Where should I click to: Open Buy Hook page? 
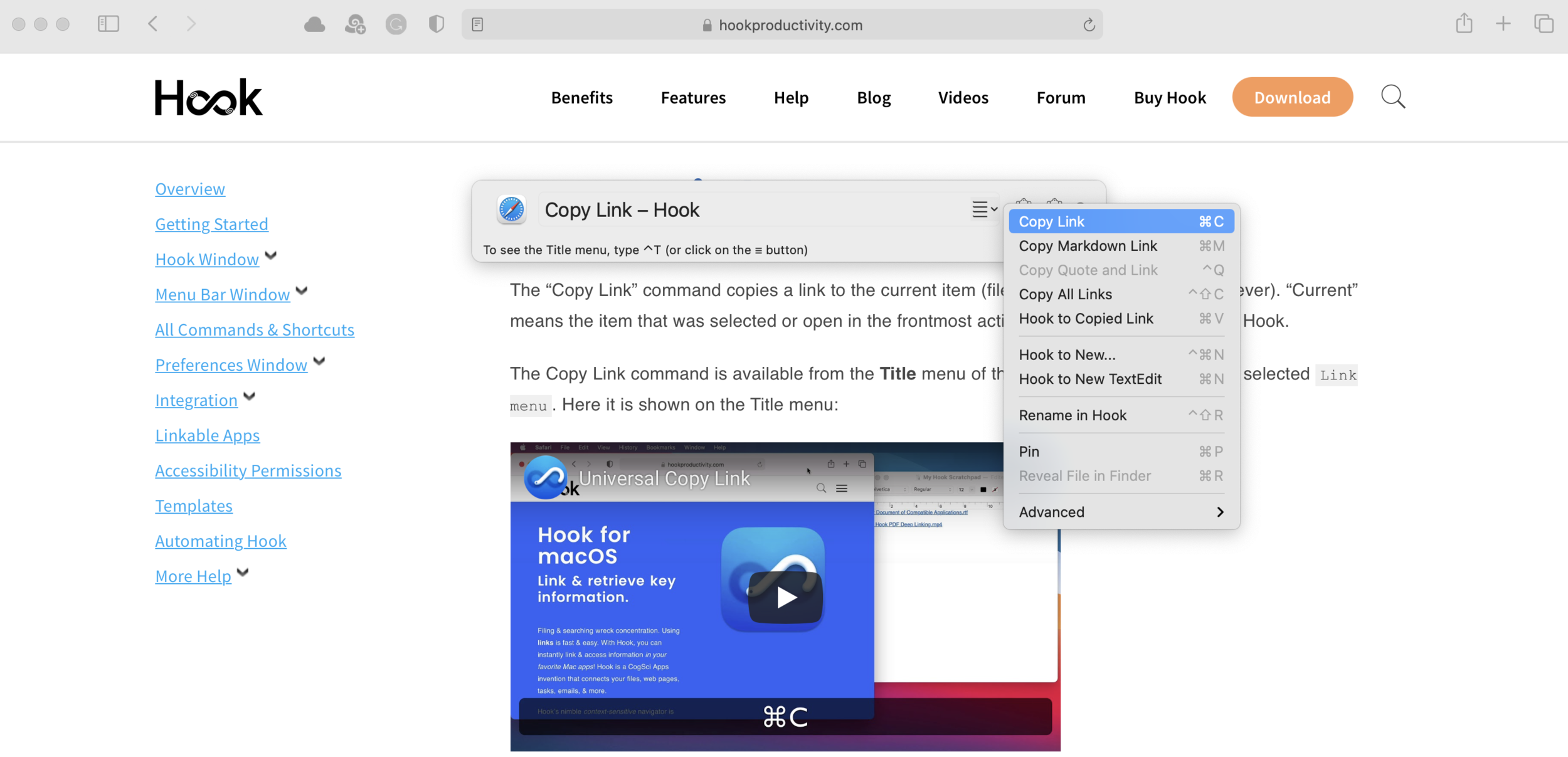(x=1170, y=98)
